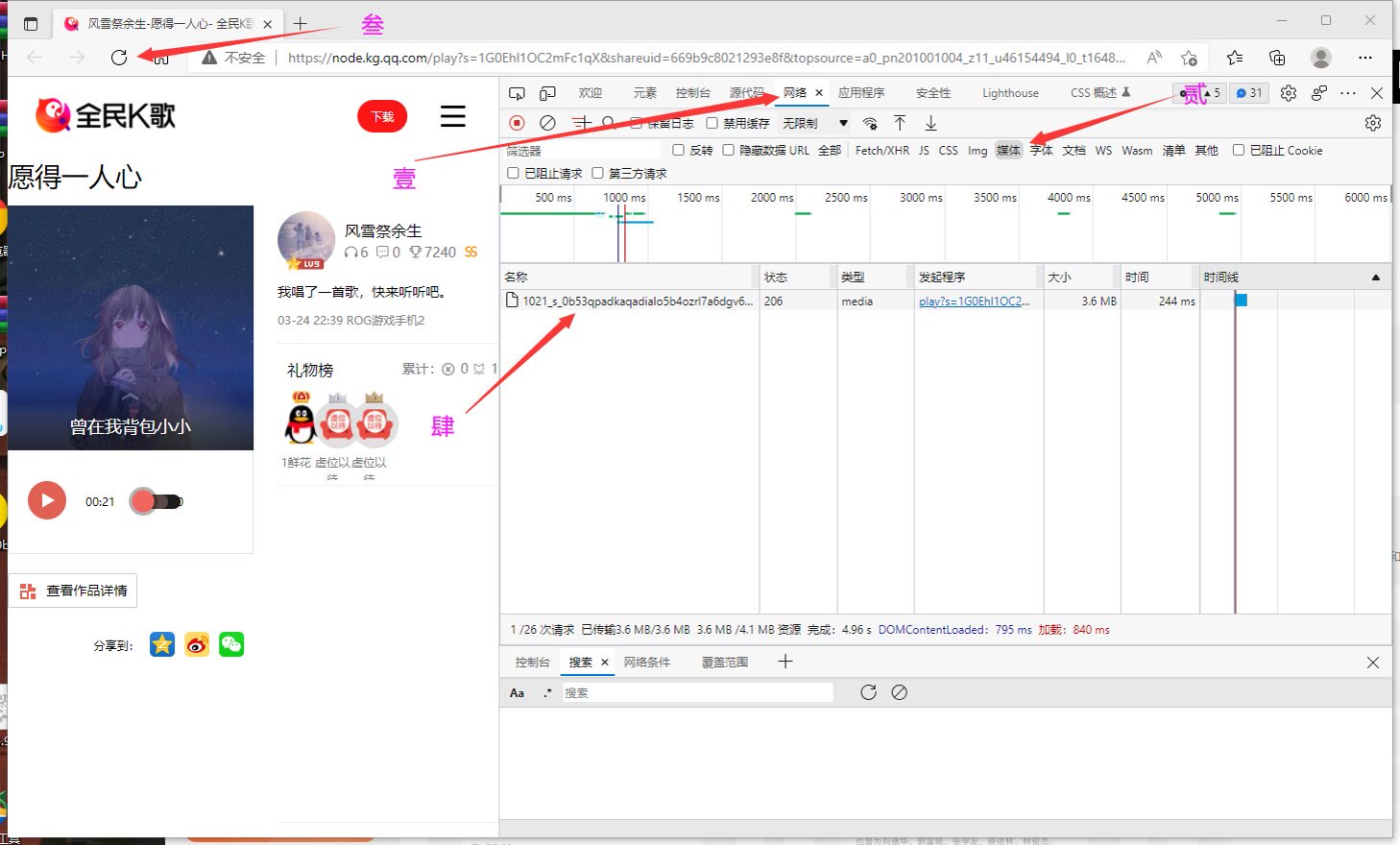1400x845 pixels.
Task: Switch to the 控制台 Console tab
Action: 692,93
